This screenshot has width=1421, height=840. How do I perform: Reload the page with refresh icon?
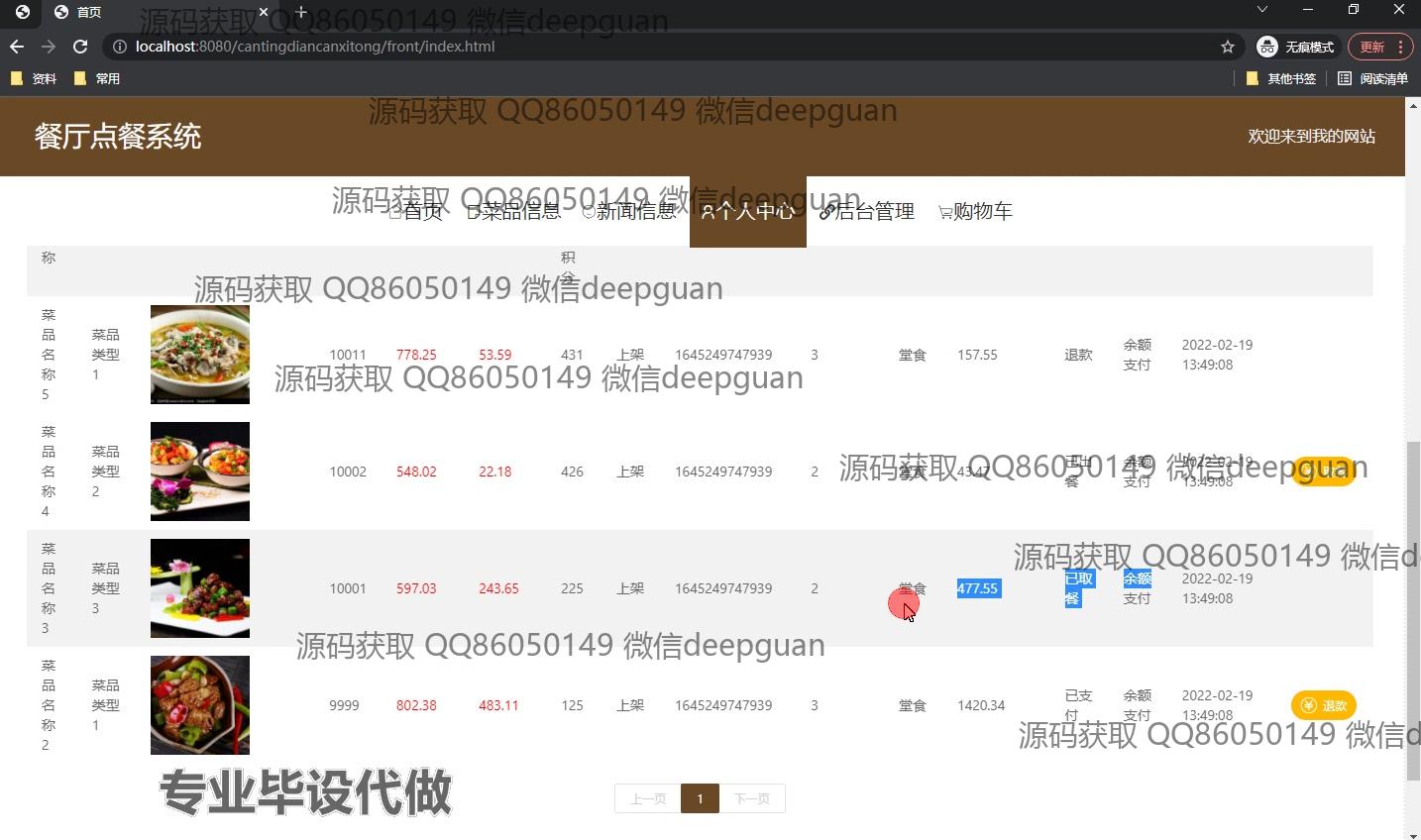pyautogui.click(x=80, y=47)
